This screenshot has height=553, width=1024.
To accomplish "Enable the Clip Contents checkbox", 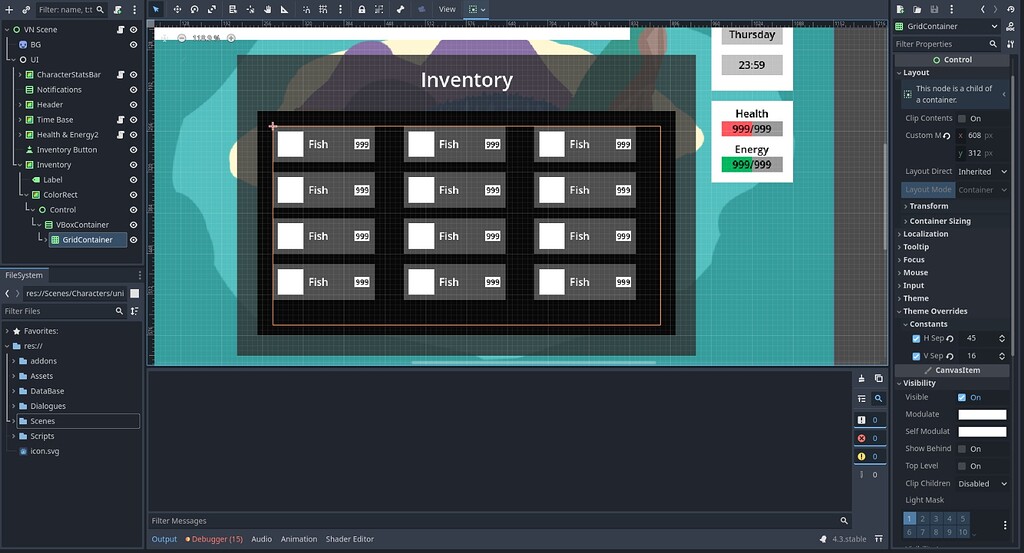I will point(962,118).
